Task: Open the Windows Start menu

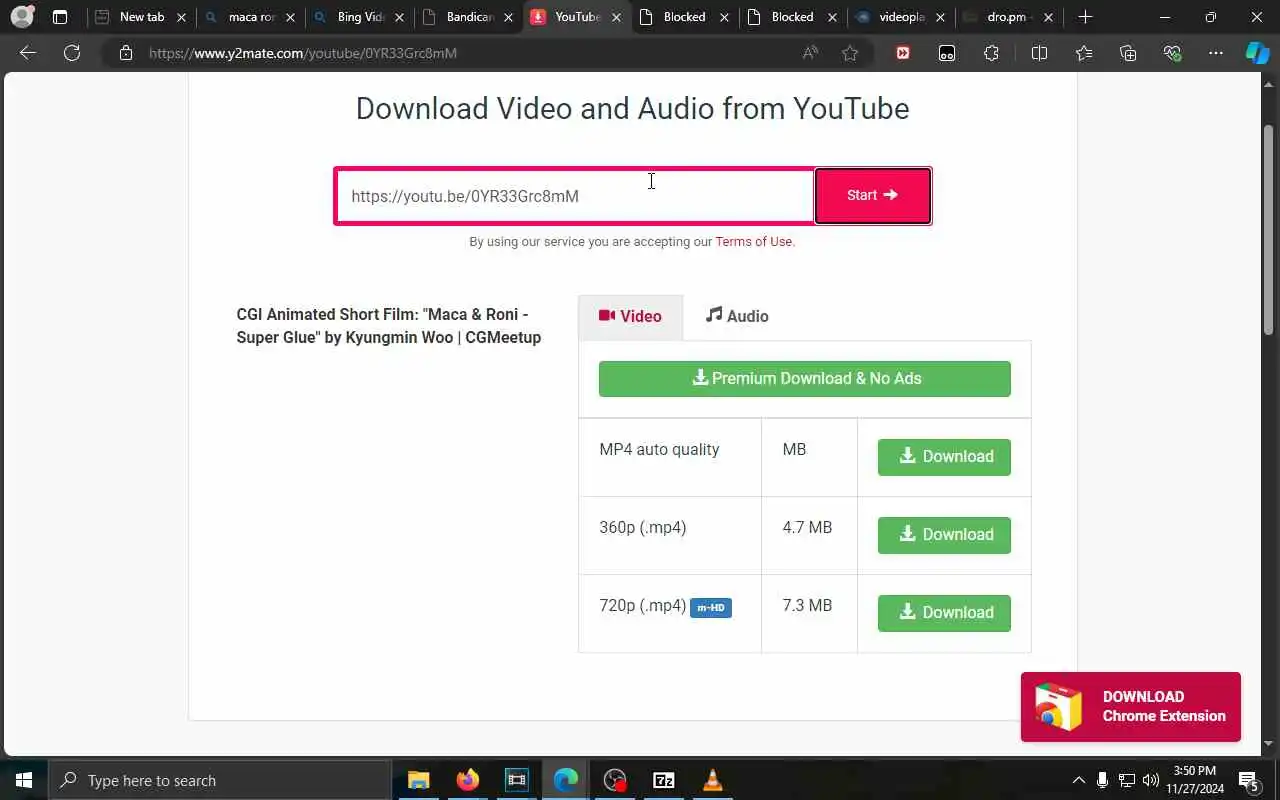Action: 24,780
